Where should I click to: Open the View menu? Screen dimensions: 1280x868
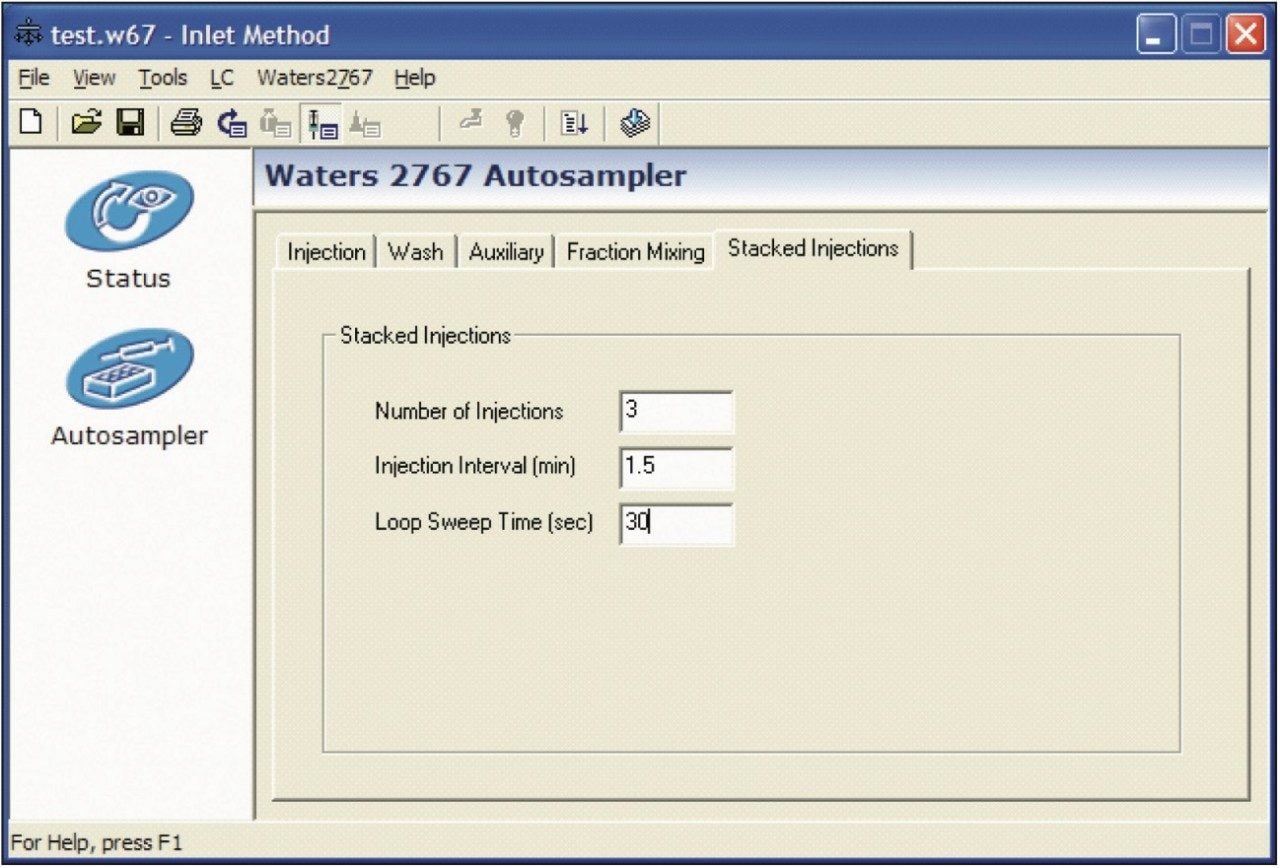coord(94,77)
